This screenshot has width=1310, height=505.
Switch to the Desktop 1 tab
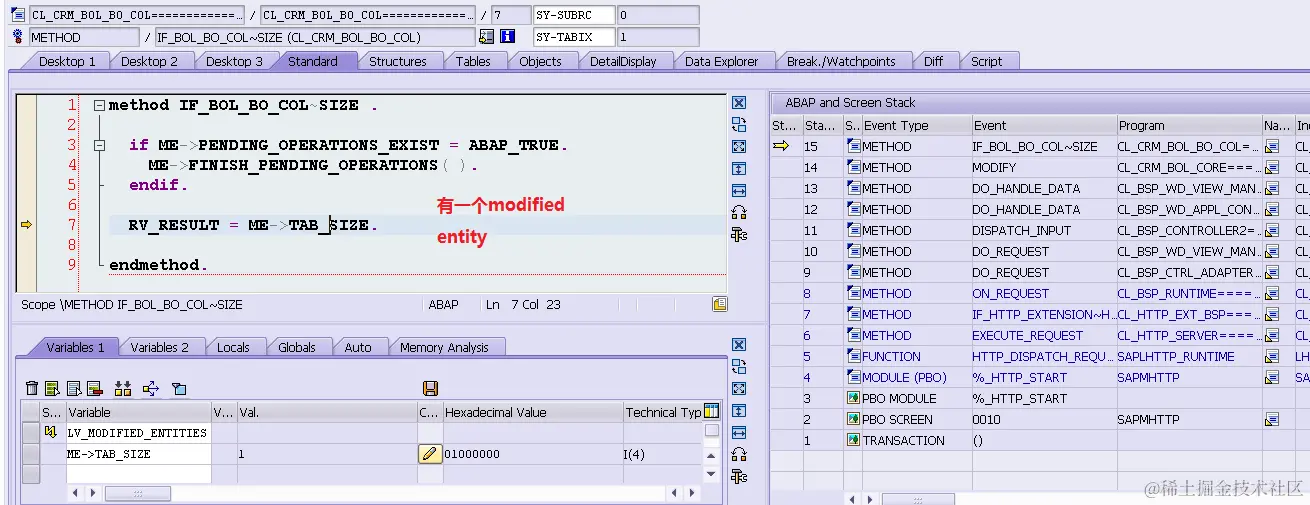tap(67, 61)
